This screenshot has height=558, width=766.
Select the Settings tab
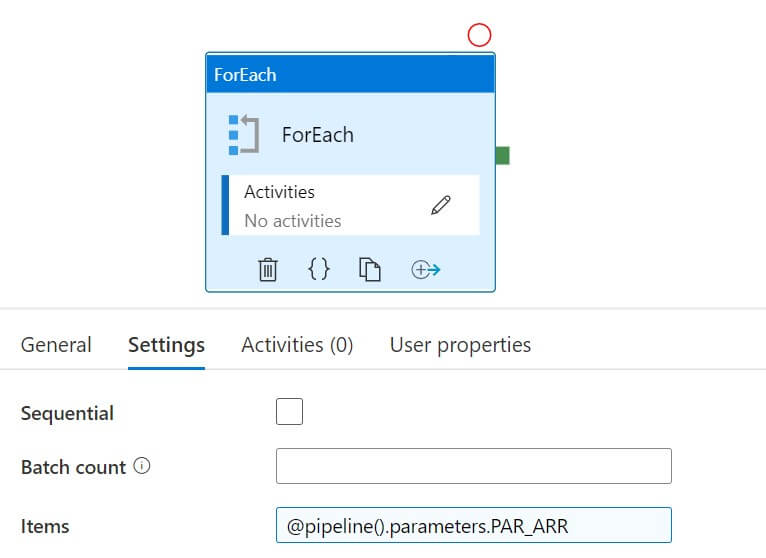coord(166,345)
